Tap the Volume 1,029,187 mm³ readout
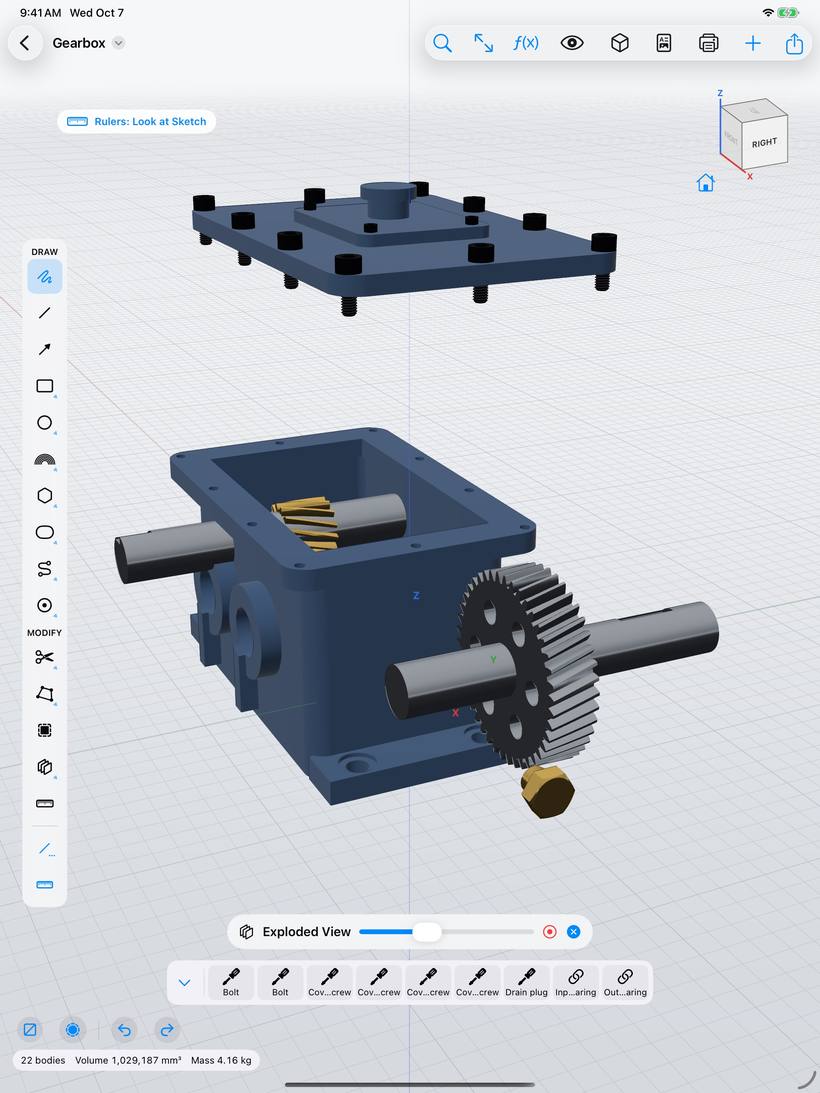The height and width of the screenshot is (1093, 820). click(128, 1060)
